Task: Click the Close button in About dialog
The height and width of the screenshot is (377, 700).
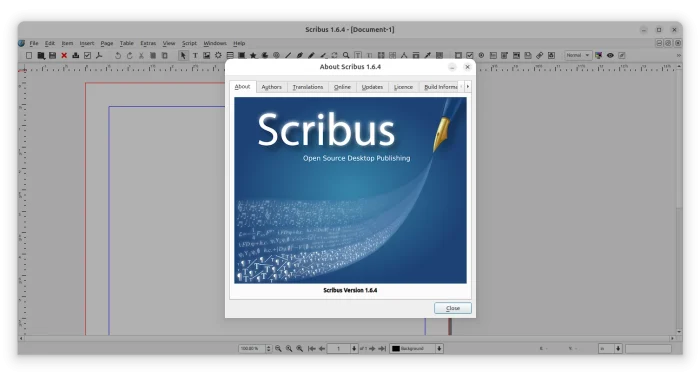Action: [453, 308]
